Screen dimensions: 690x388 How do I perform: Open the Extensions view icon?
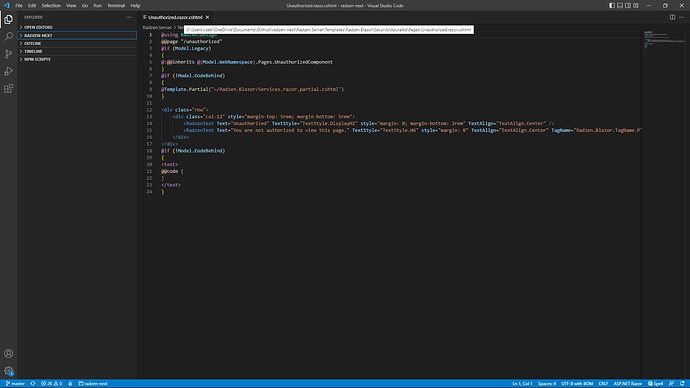pos(8,88)
